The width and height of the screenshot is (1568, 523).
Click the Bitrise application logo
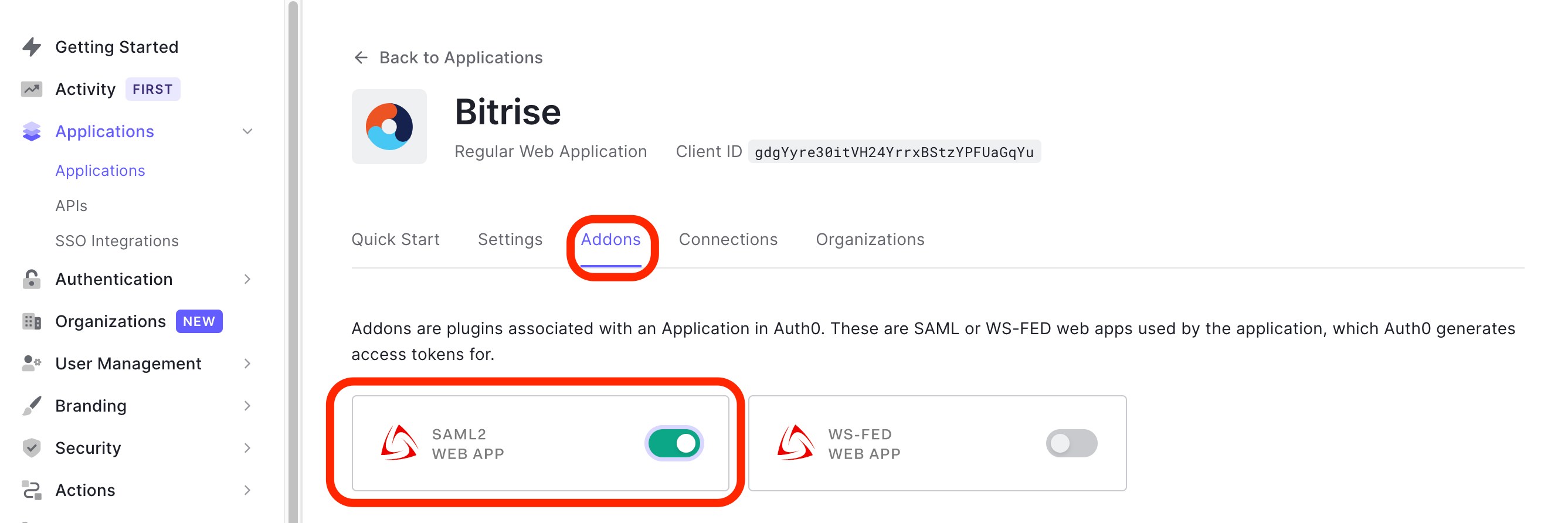pyautogui.click(x=389, y=127)
